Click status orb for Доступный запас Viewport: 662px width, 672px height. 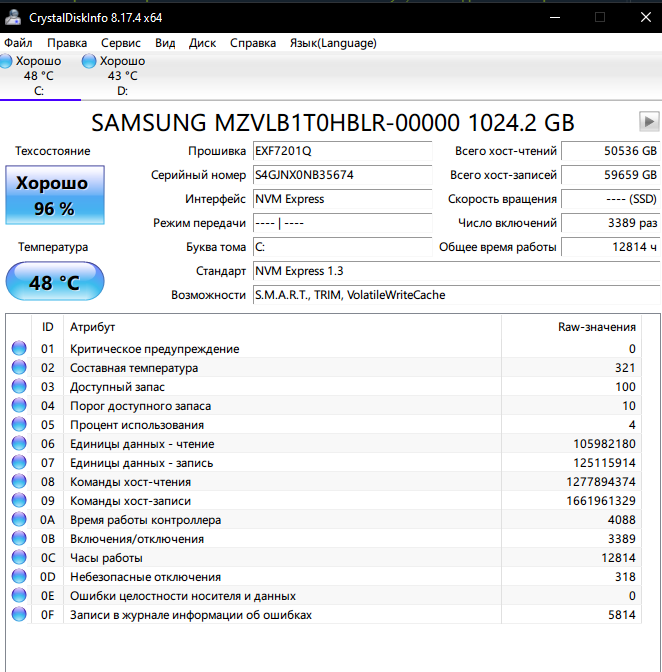[19, 386]
